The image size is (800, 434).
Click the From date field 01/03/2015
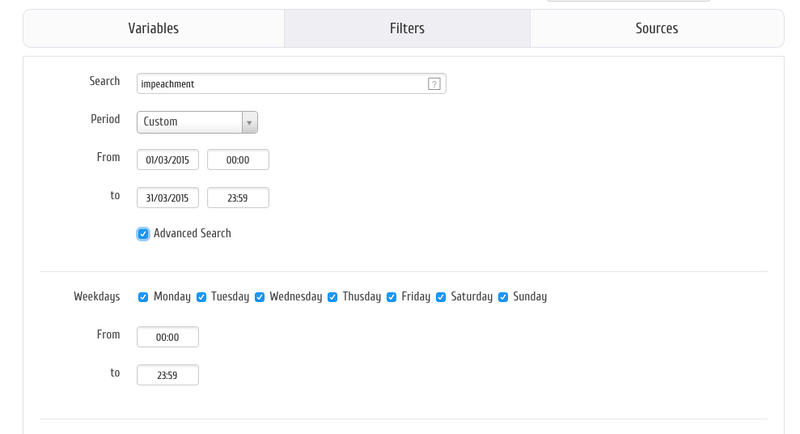coord(168,160)
